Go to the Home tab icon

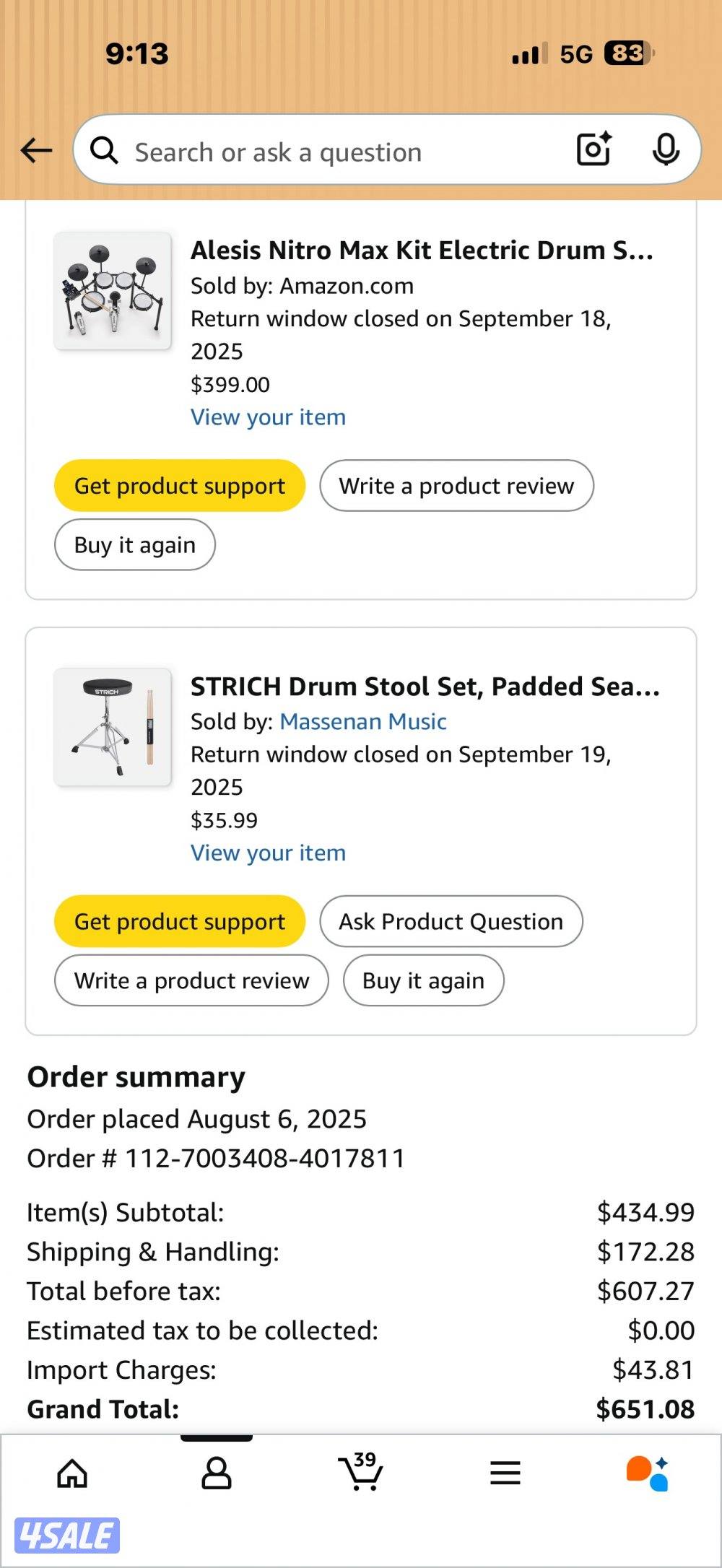(72, 1473)
